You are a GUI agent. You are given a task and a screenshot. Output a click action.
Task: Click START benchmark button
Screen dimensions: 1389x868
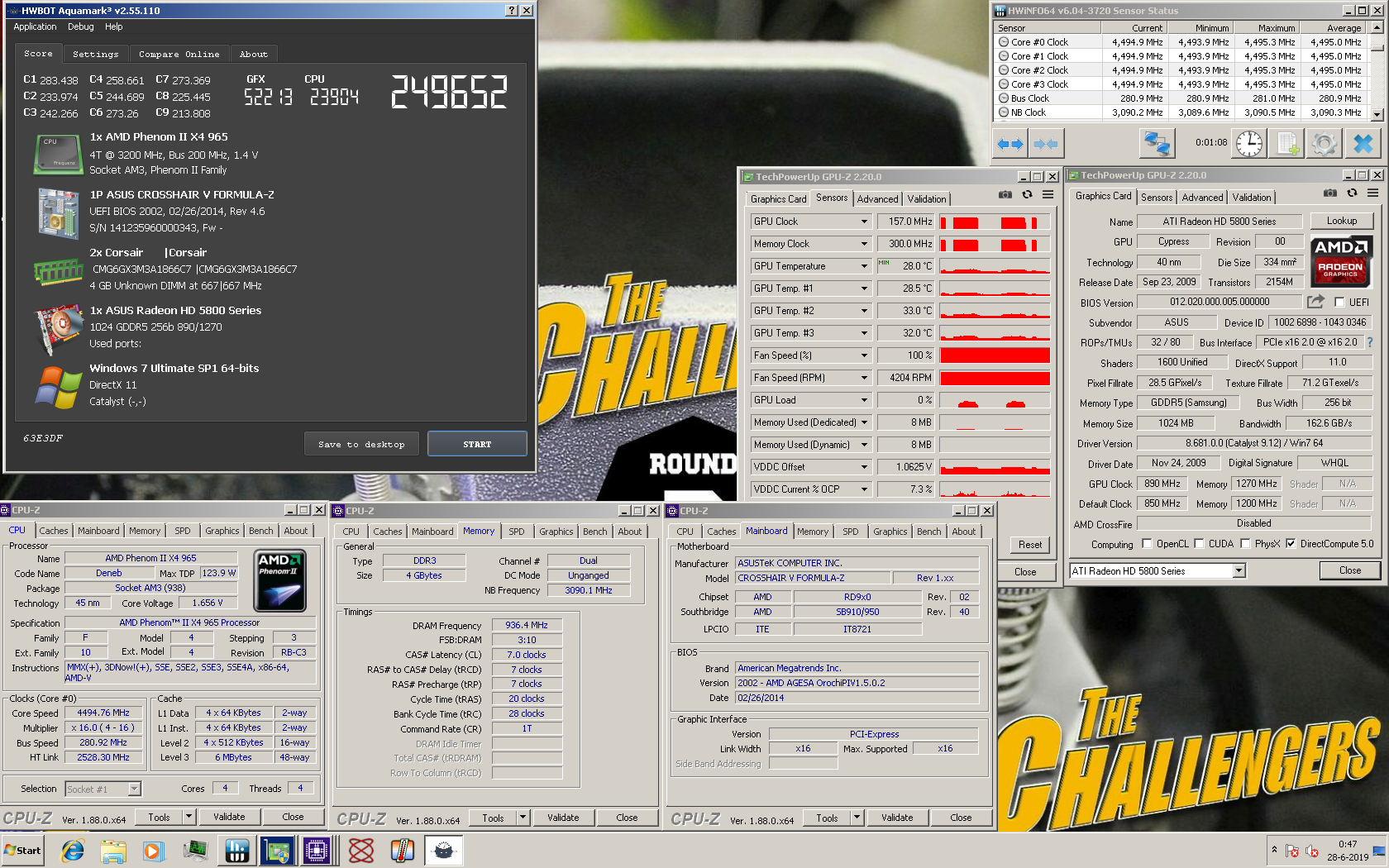tap(477, 445)
